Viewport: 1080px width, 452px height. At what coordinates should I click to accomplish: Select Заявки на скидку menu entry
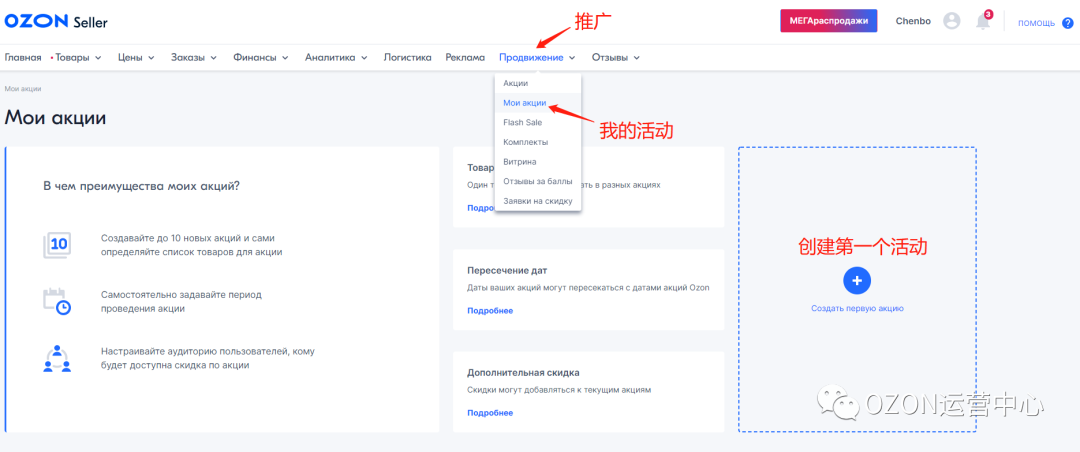pyautogui.click(x=538, y=201)
